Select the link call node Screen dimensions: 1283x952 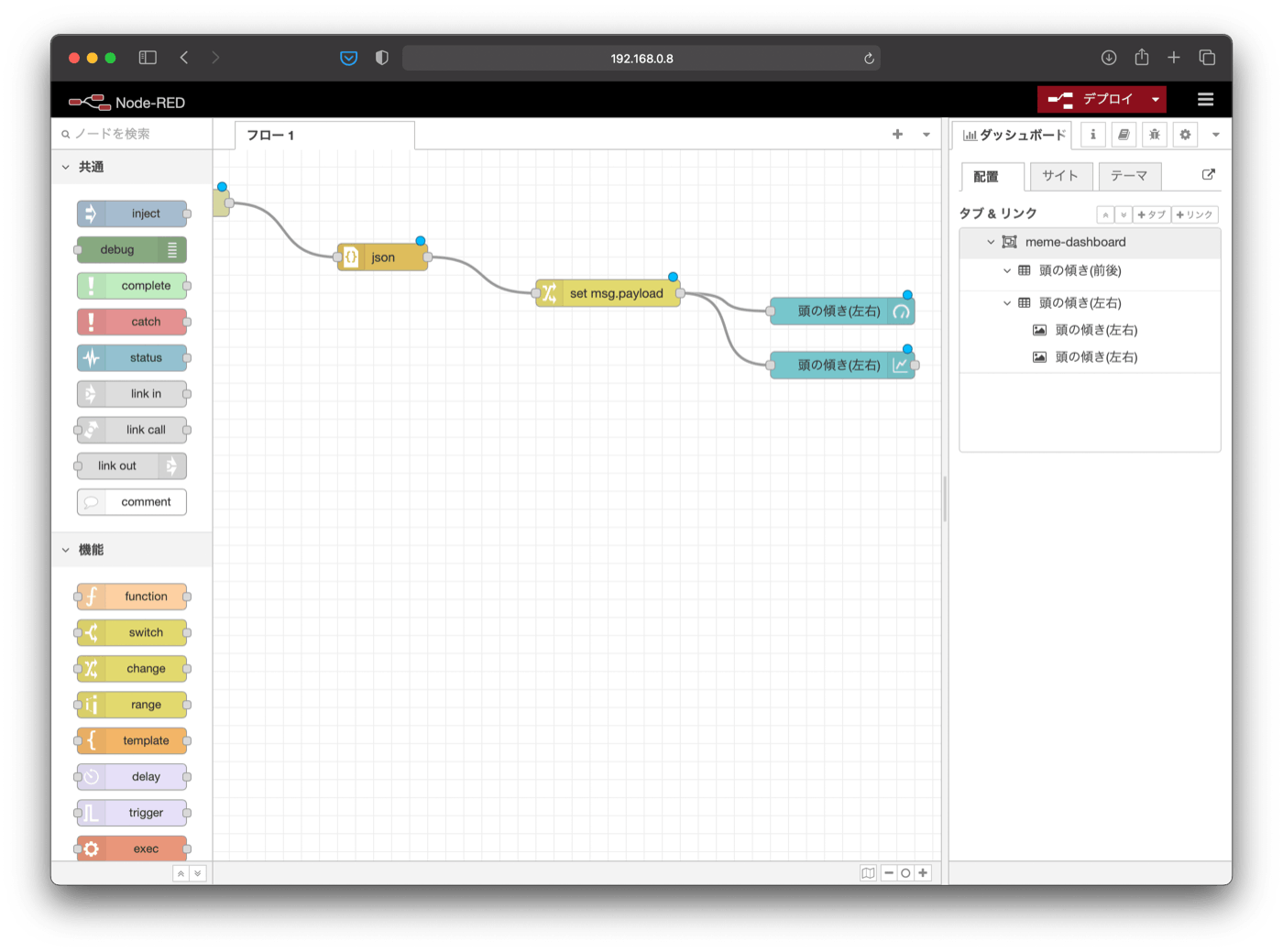(132, 430)
